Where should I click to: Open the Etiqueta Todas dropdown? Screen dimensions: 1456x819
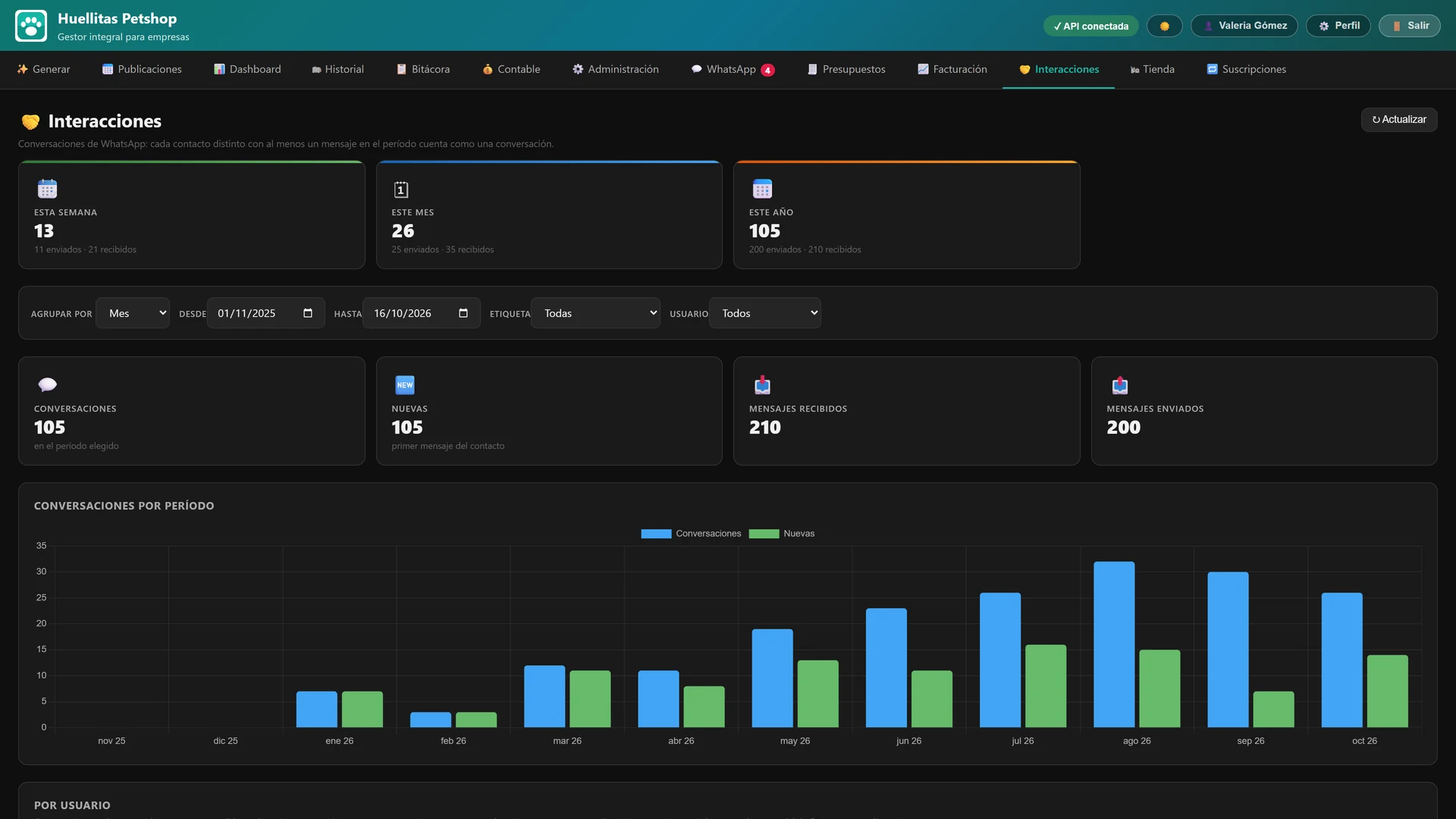click(596, 313)
